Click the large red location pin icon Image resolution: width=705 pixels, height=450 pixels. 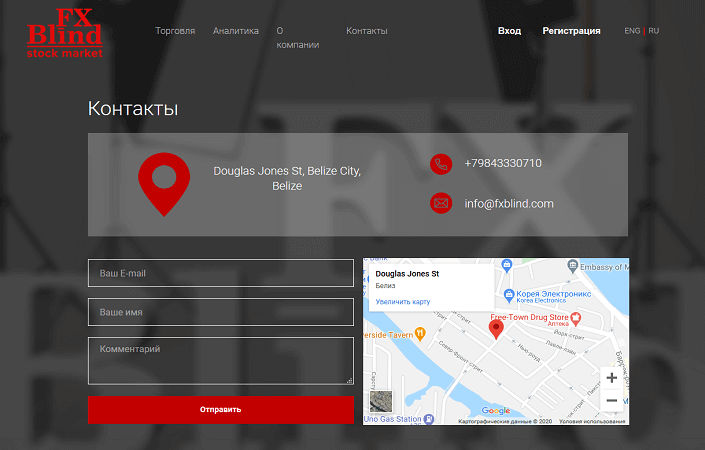click(164, 181)
